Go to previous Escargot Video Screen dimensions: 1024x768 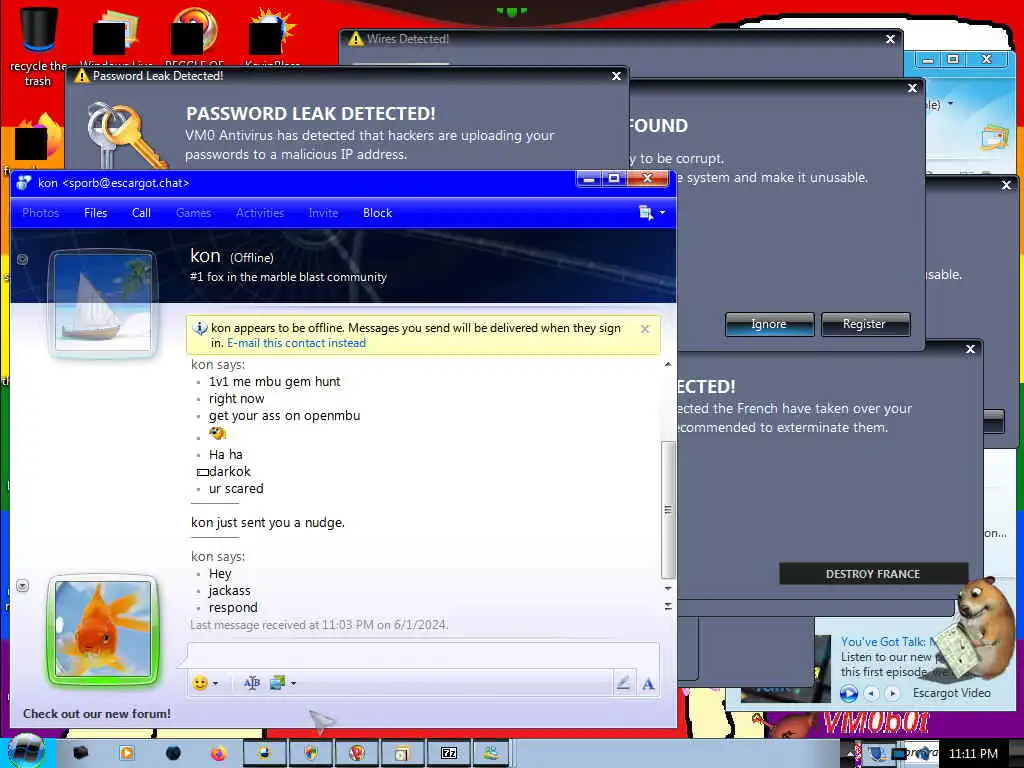coord(872,693)
